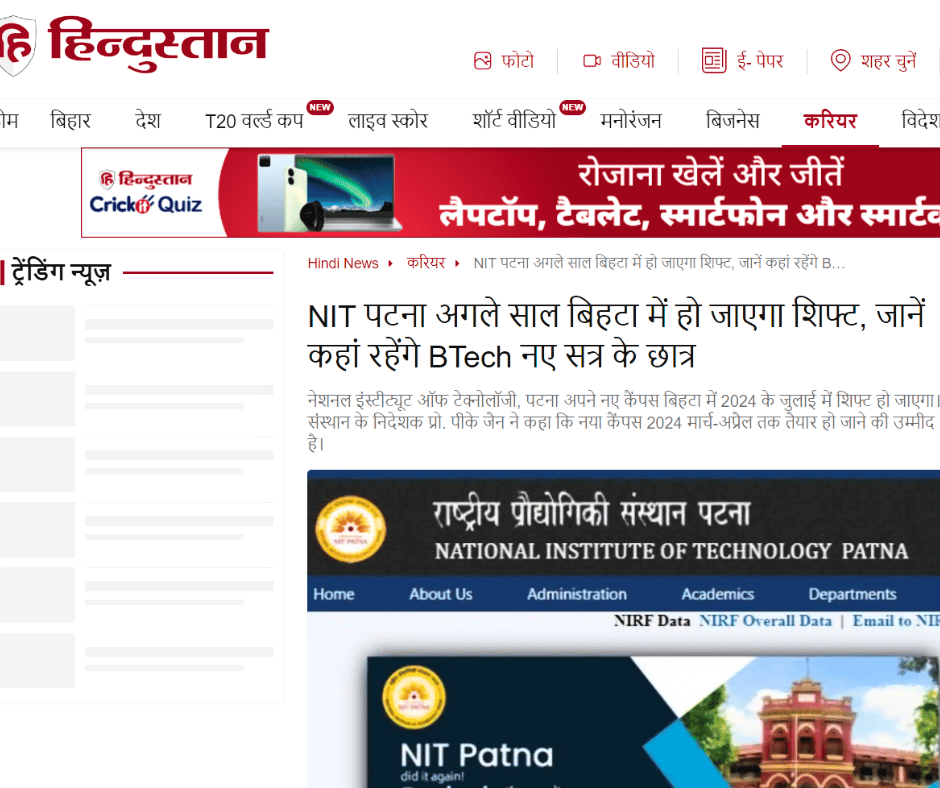Go to T20 वर्ल्ड कप section

tap(254, 121)
